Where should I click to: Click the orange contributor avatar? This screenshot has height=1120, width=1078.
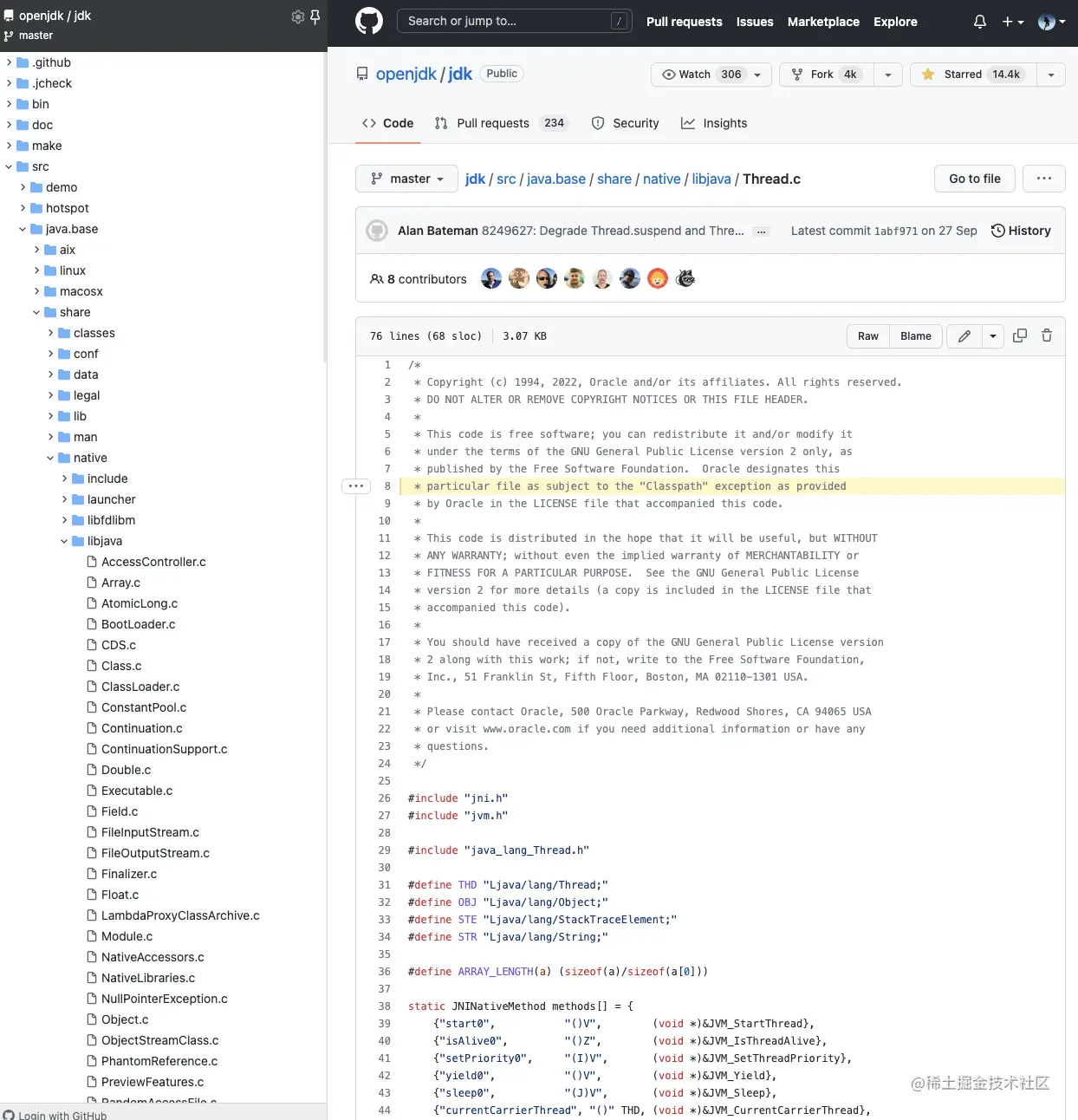[x=658, y=278]
